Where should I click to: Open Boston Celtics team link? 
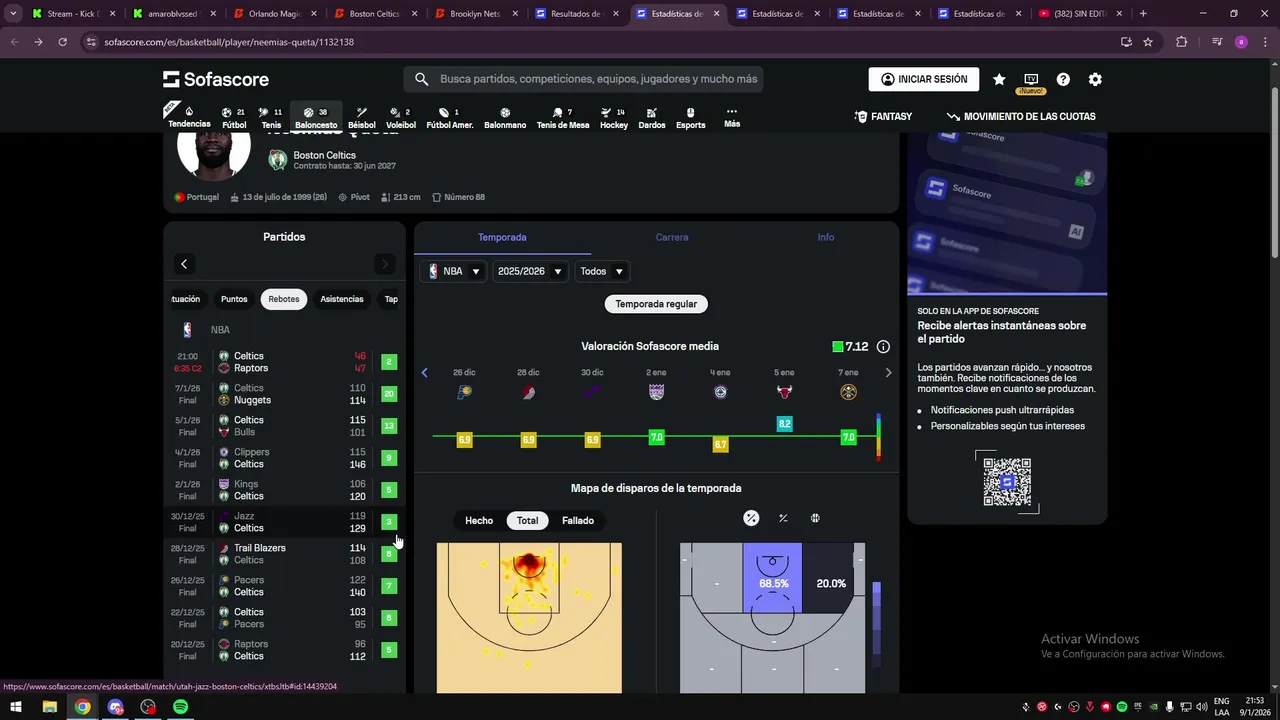click(x=324, y=156)
